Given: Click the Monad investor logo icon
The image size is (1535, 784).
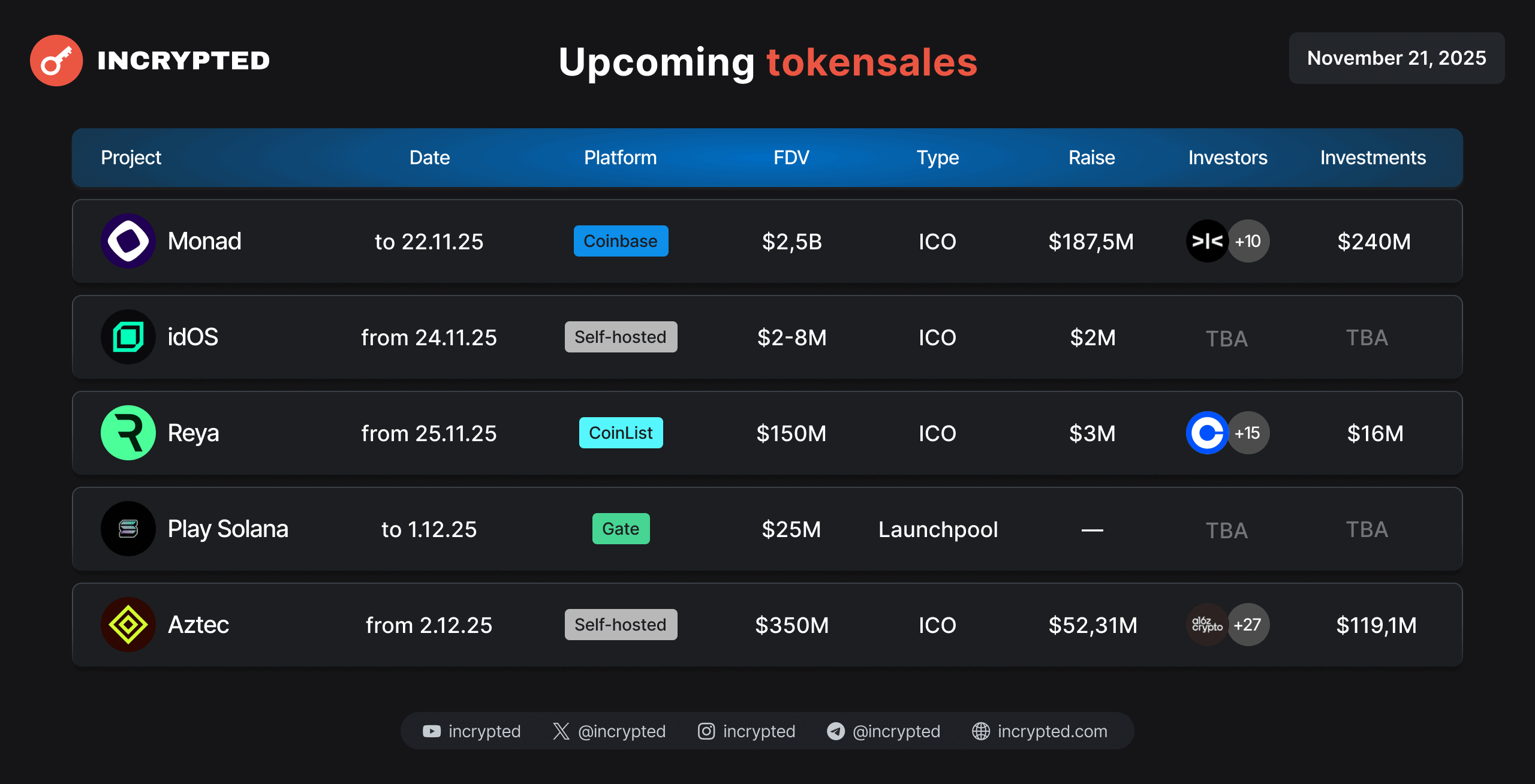Looking at the screenshot, I should pos(1206,241).
